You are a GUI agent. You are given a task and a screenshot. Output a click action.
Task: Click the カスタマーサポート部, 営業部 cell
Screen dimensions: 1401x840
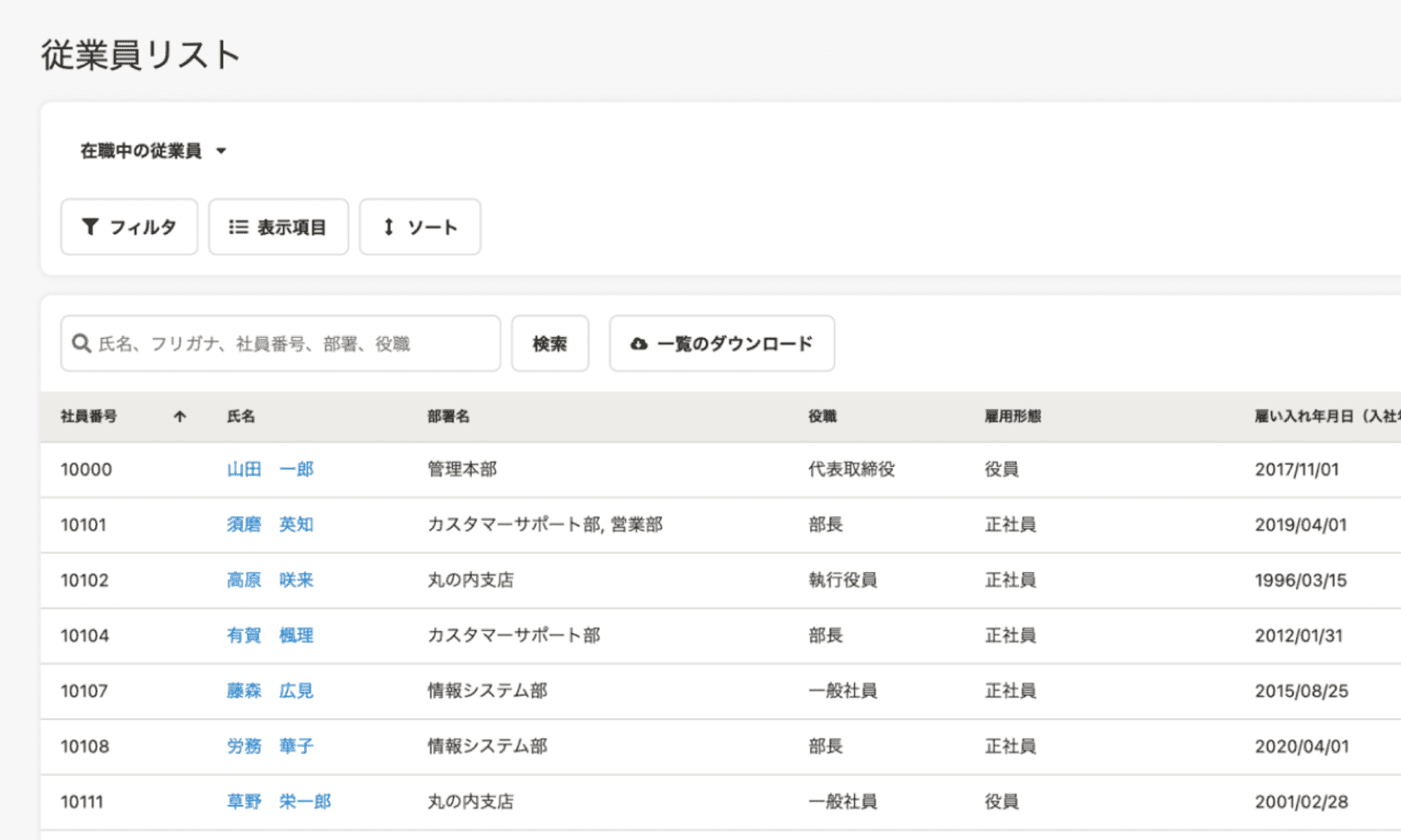(x=545, y=524)
